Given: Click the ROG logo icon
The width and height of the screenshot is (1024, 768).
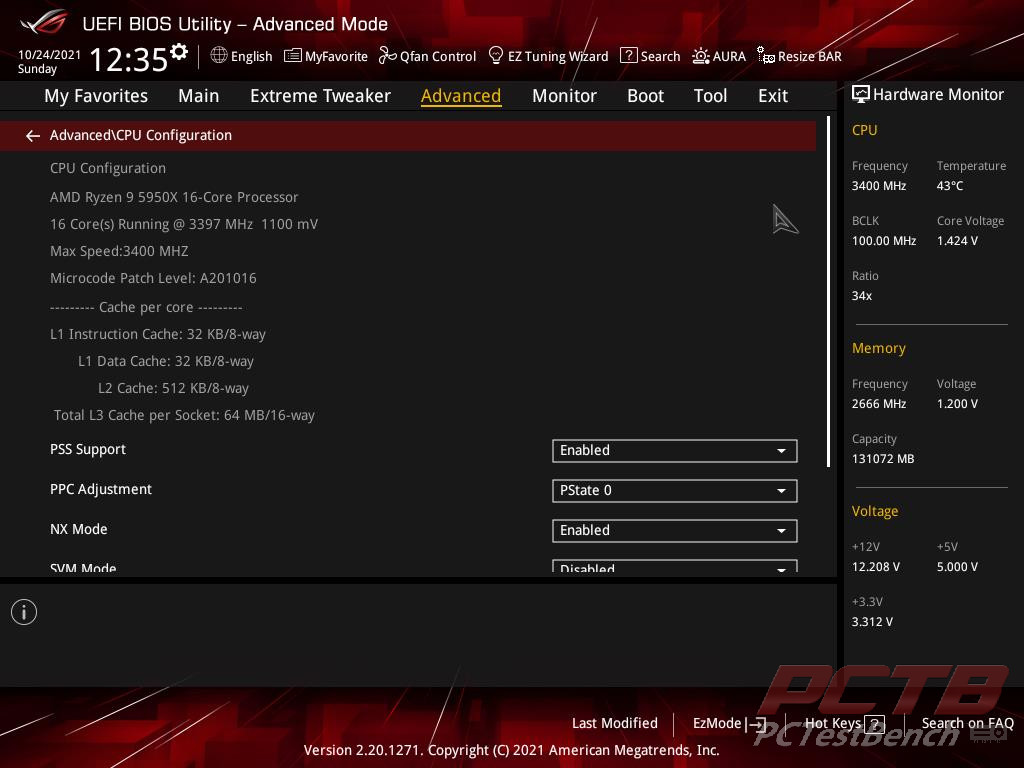Looking at the screenshot, I should pos(44,22).
